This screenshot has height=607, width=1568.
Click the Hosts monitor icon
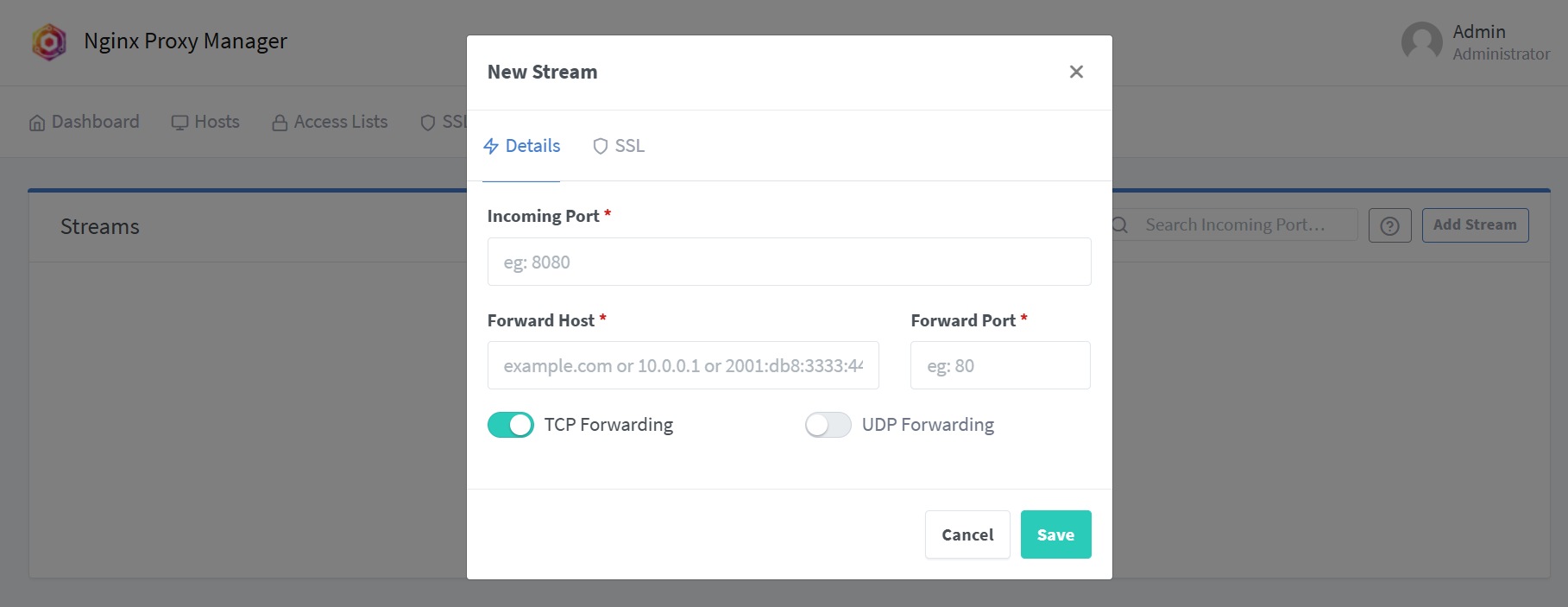point(179,123)
